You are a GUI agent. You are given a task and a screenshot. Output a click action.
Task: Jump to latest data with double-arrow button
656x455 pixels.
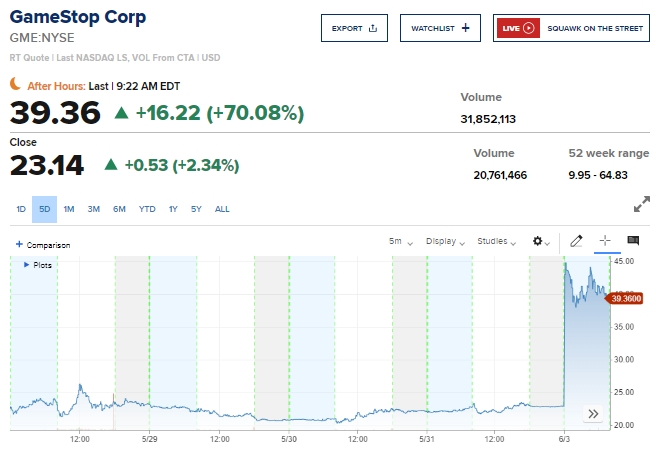click(x=593, y=413)
